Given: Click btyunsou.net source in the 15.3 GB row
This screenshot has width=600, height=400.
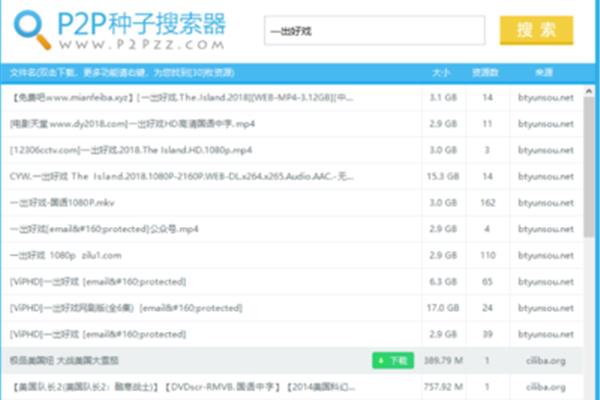Looking at the screenshot, I should pyautogui.click(x=546, y=176).
